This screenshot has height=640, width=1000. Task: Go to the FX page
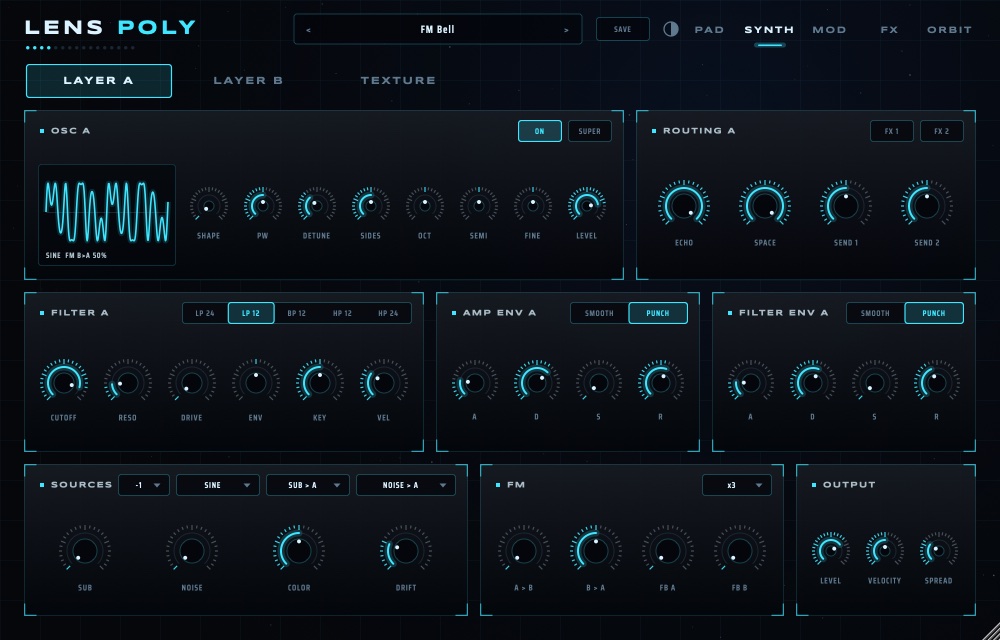point(889,29)
